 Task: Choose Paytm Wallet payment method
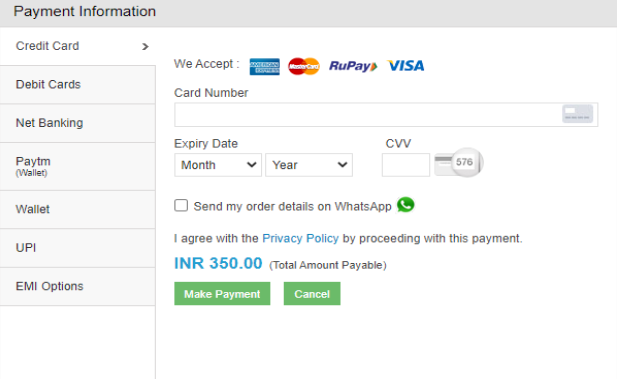point(78,166)
